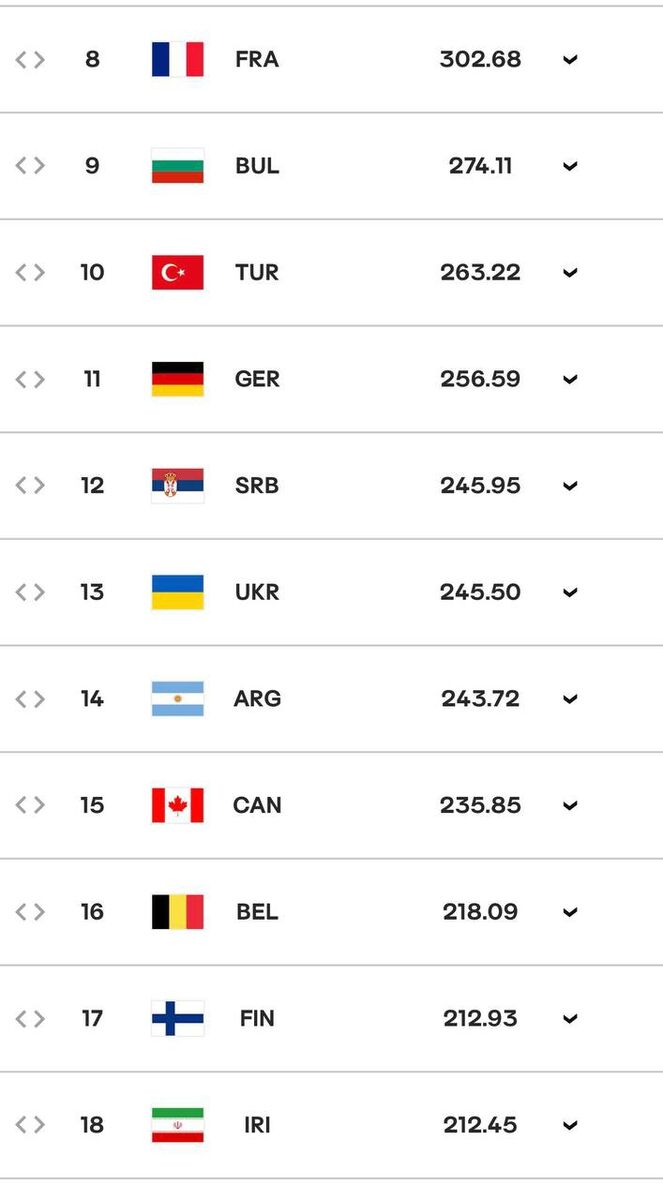Open the SRB team label
The width and height of the screenshot is (663, 1200).
[x=257, y=485]
